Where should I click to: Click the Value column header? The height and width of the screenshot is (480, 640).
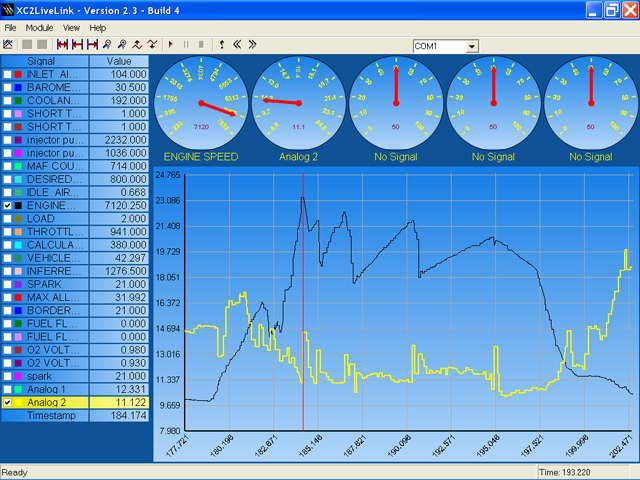119,62
